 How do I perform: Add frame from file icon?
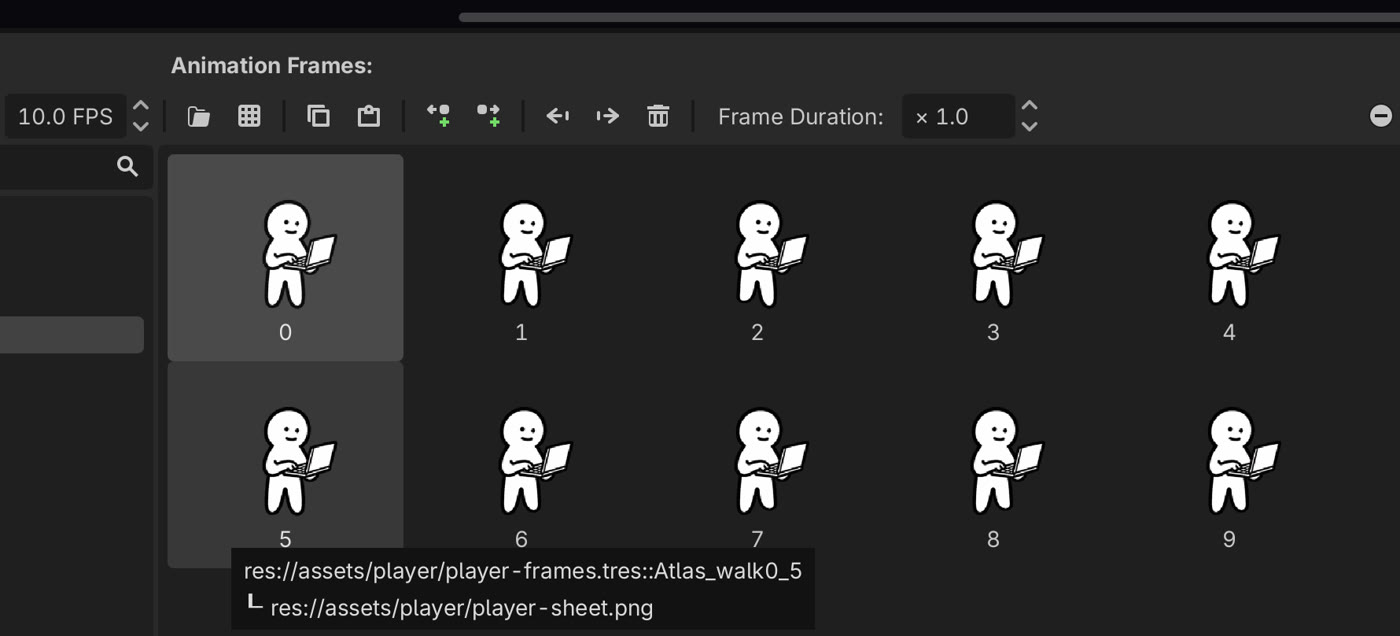point(199,116)
